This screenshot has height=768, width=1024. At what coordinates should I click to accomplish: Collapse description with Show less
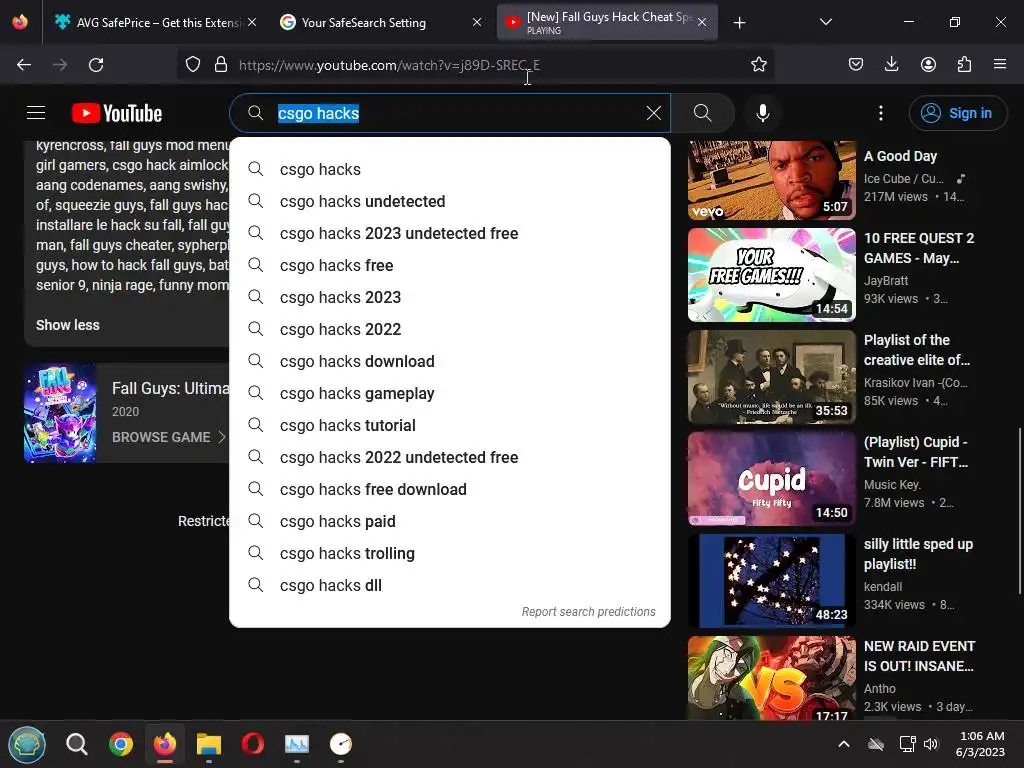pos(68,325)
